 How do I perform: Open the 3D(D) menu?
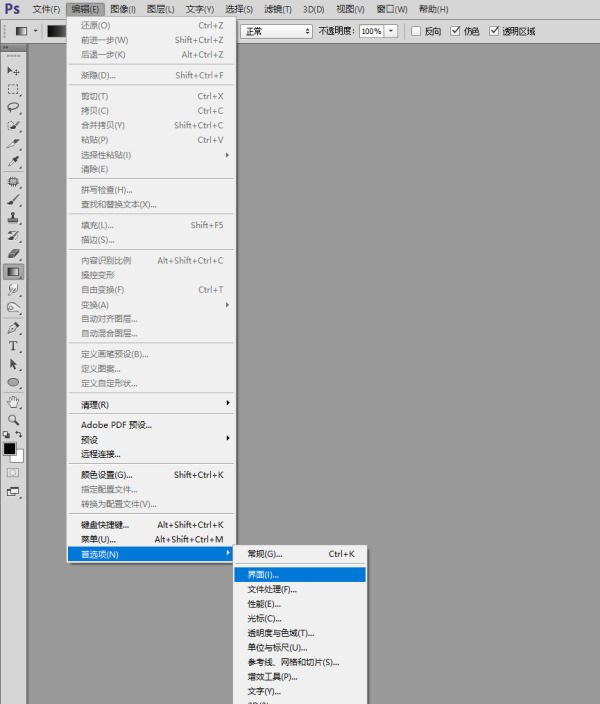click(x=313, y=9)
